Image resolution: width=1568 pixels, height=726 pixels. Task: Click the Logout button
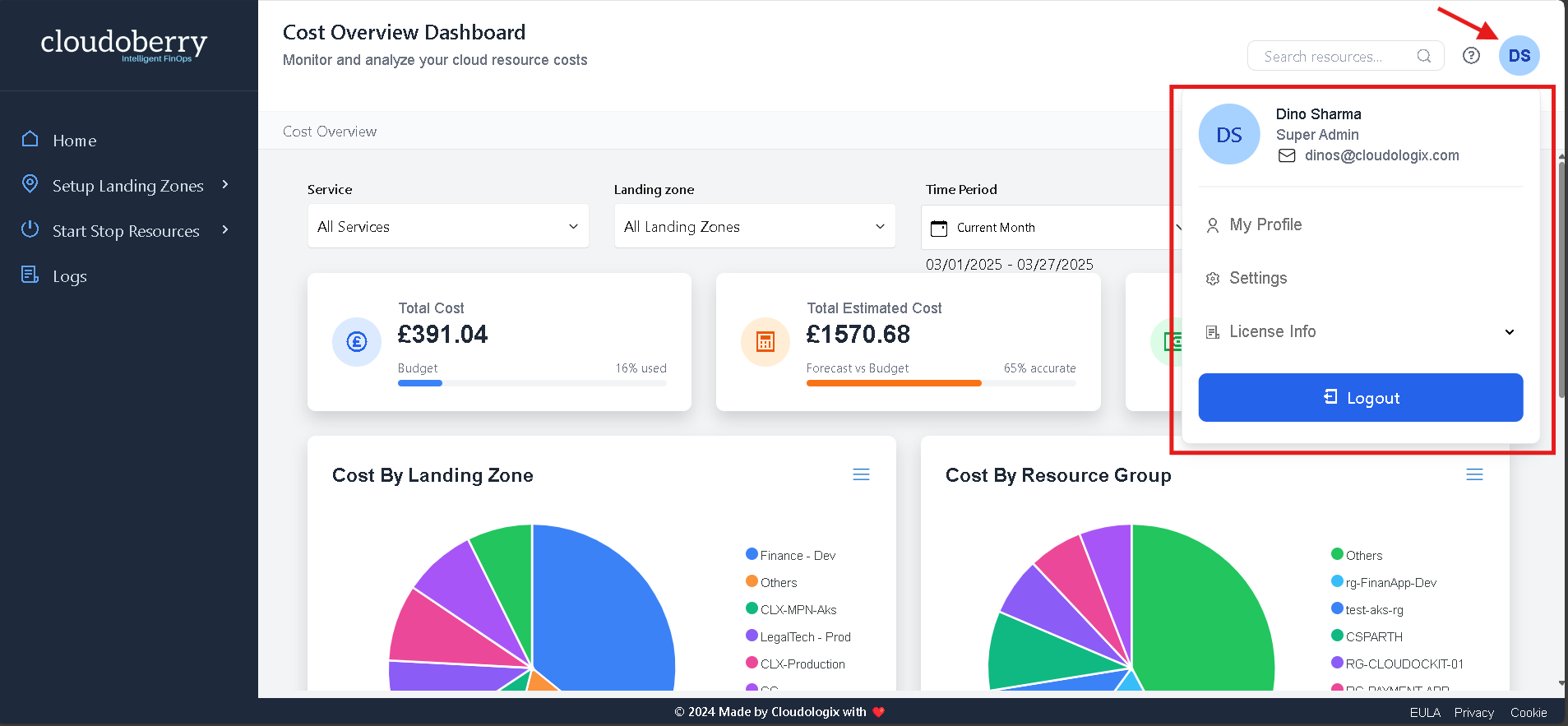[x=1361, y=398]
